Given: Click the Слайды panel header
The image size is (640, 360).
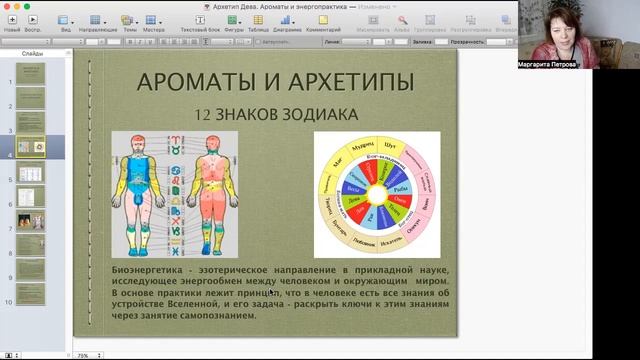Looking at the screenshot, I should click(x=32, y=53).
